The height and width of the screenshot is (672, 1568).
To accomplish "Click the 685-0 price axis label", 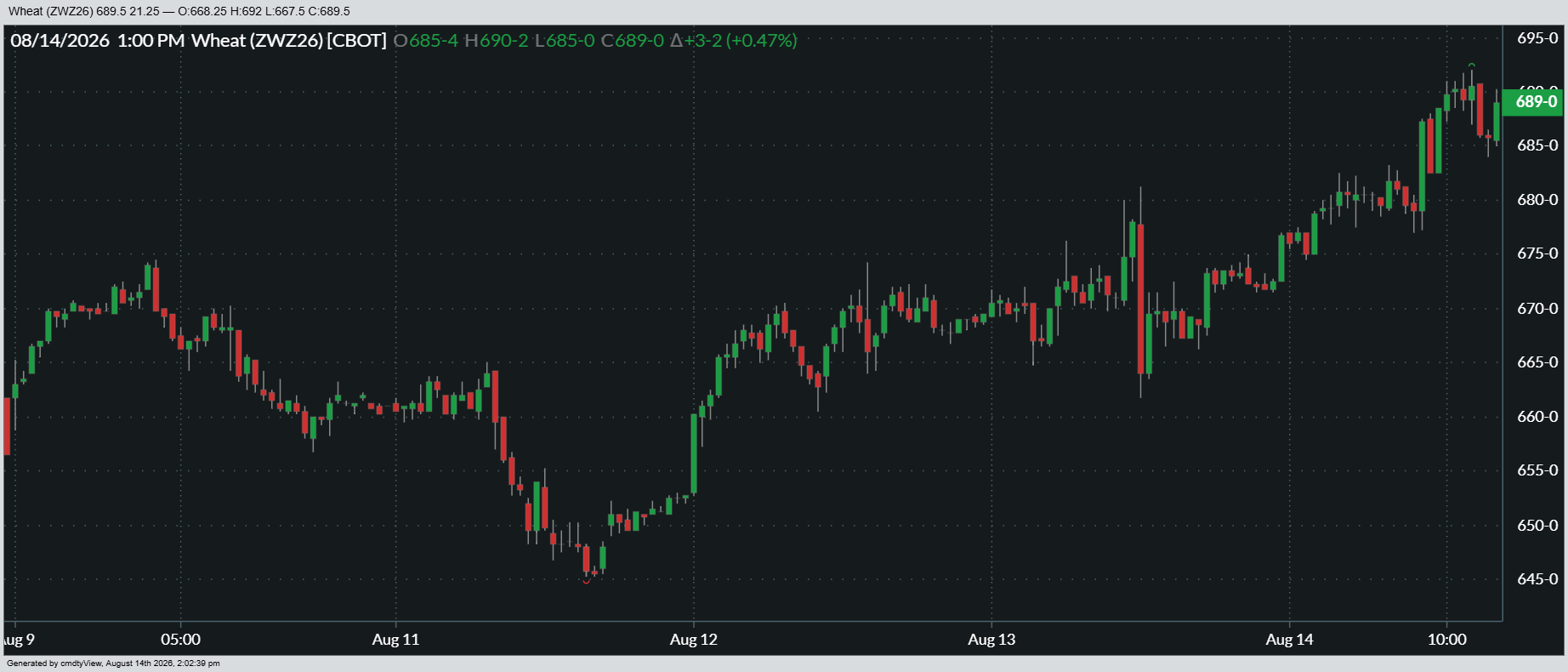I will pyautogui.click(x=1537, y=145).
